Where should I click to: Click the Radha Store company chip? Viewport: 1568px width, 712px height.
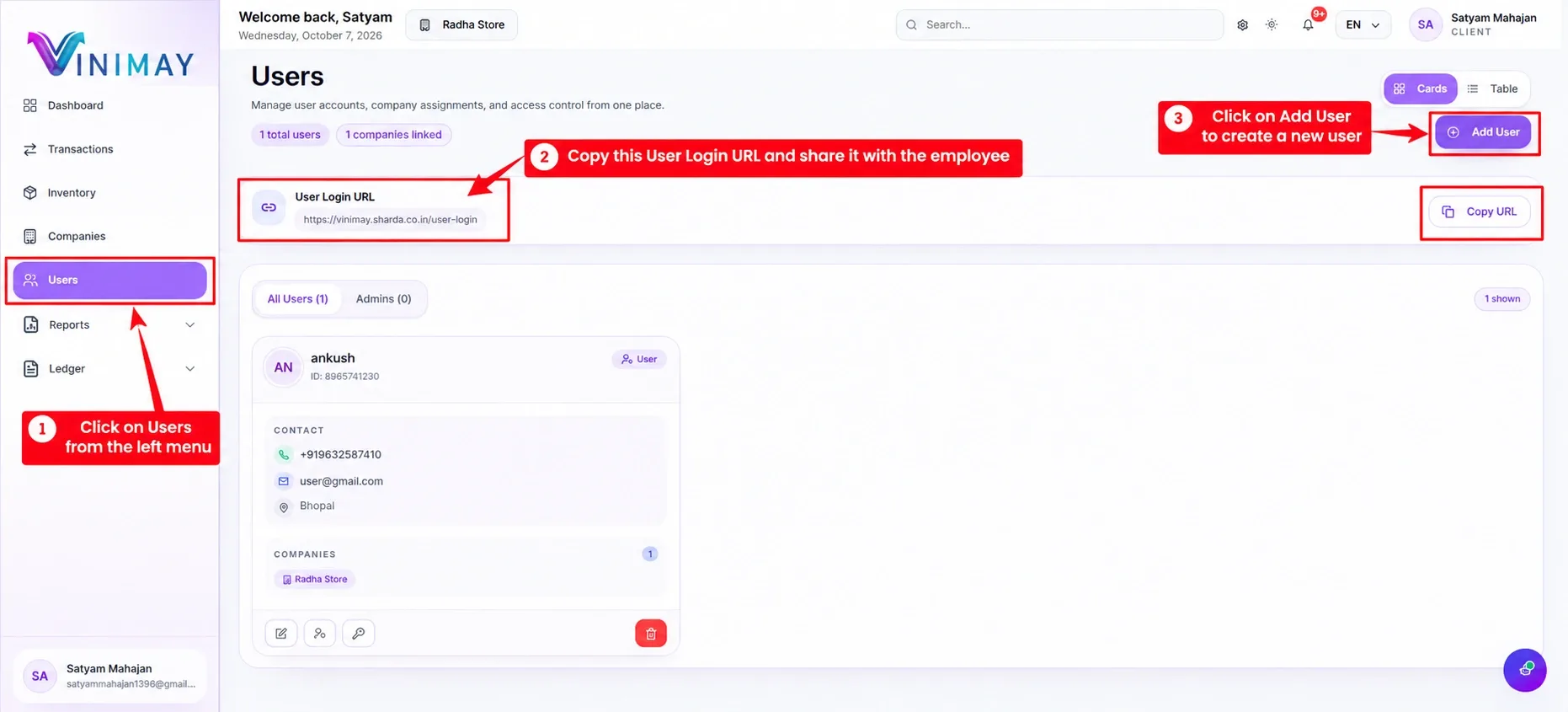[314, 580]
